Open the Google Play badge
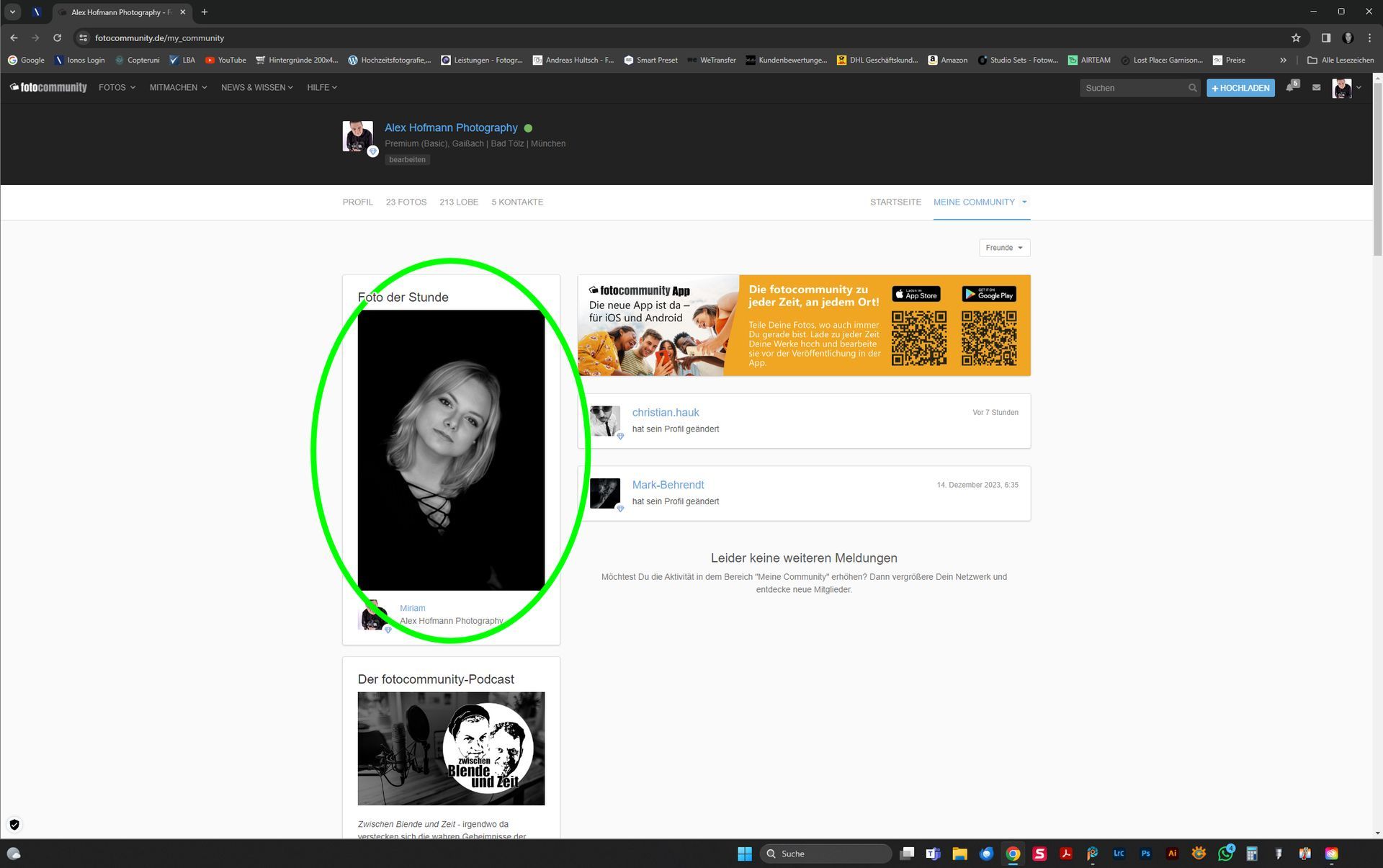 coord(988,295)
